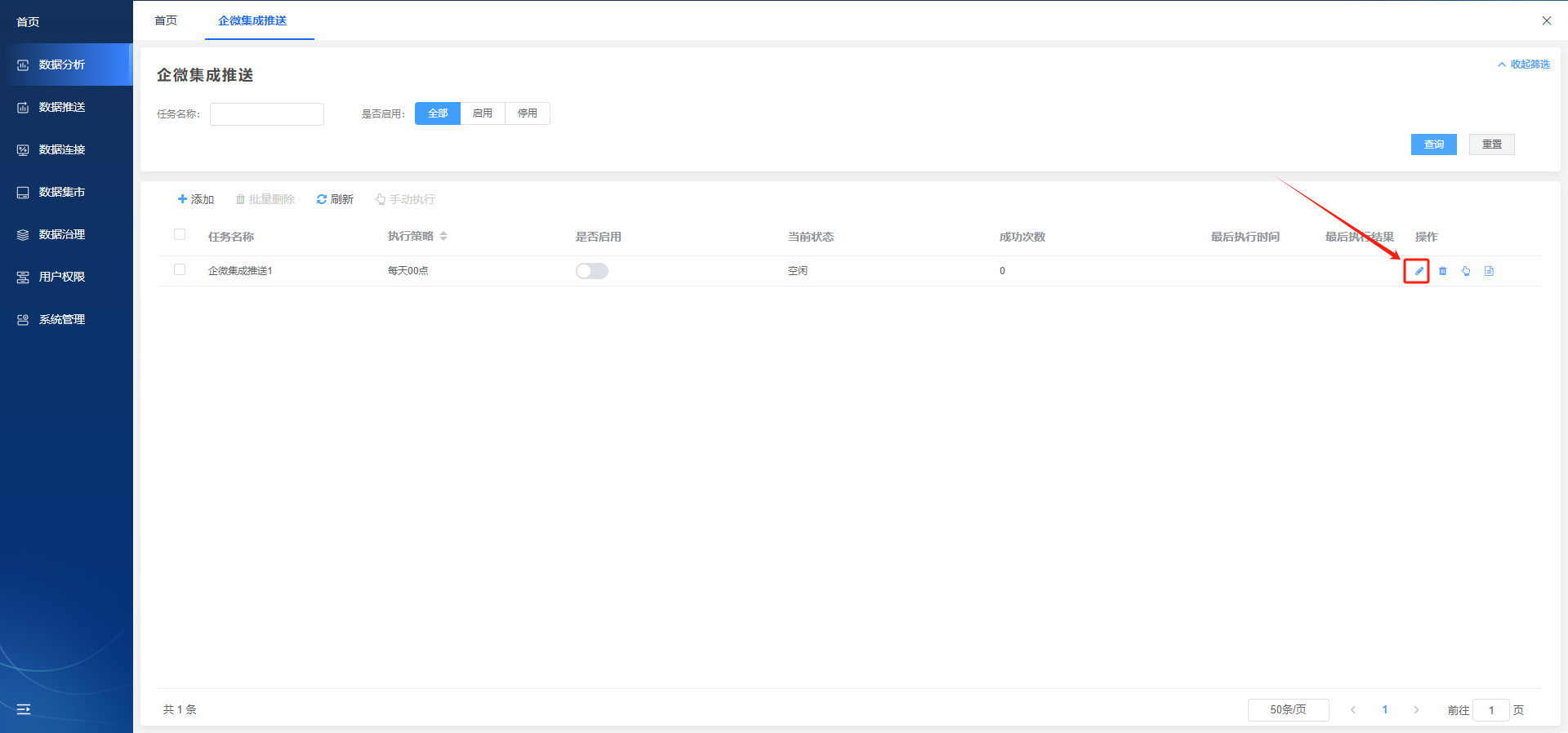Close the tab panel with the X icon
Image resolution: width=1568 pixels, height=733 pixels.
1546,20
